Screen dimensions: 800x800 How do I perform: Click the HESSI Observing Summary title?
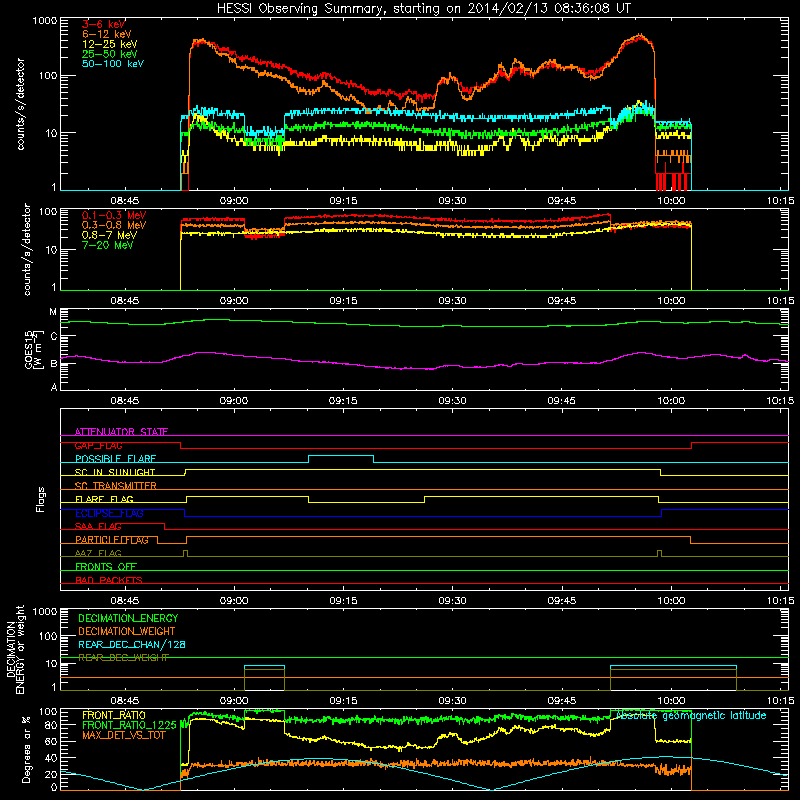pyautogui.click(x=423, y=8)
